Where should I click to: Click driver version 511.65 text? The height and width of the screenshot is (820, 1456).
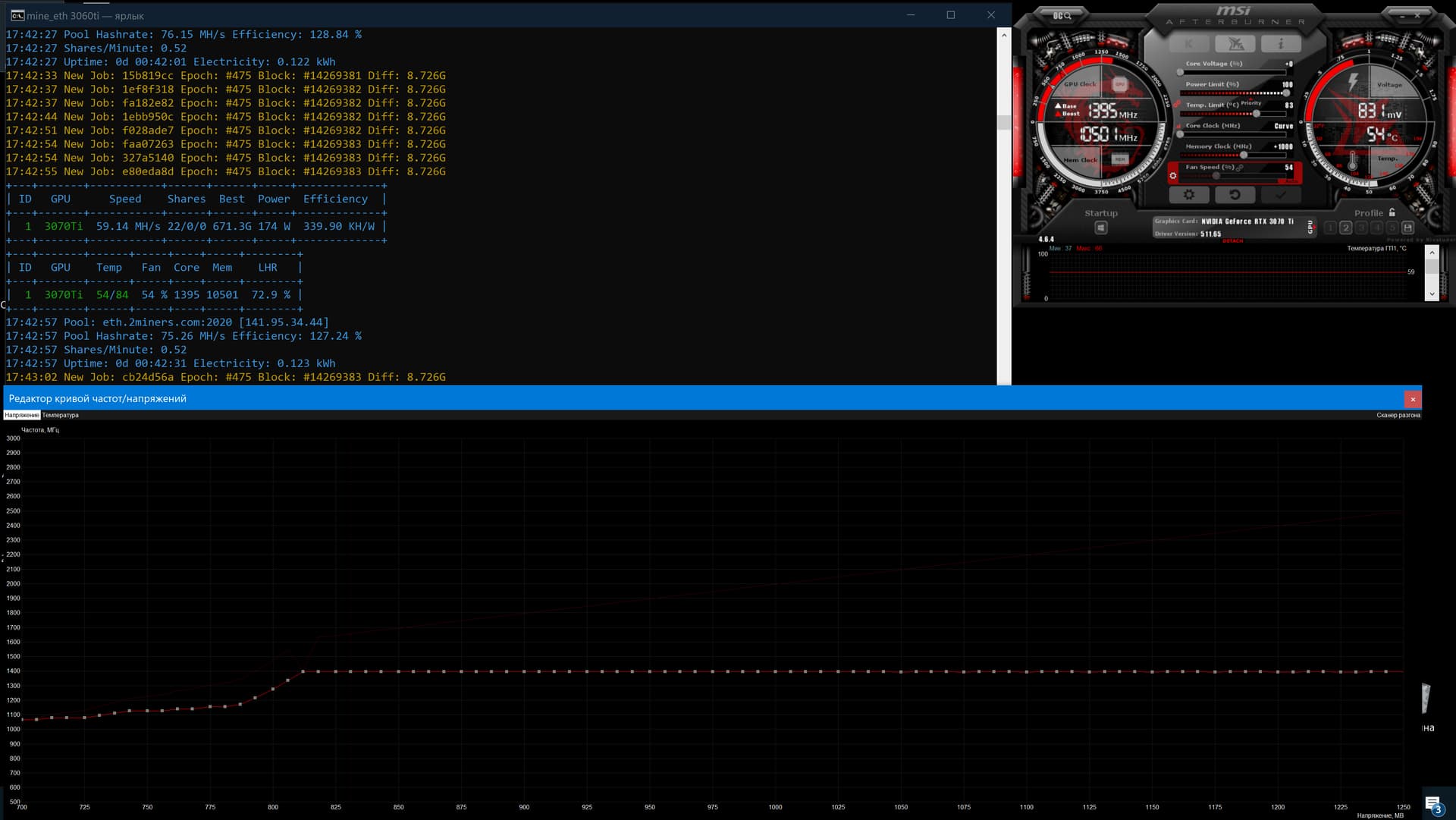tap(1210, 234)
